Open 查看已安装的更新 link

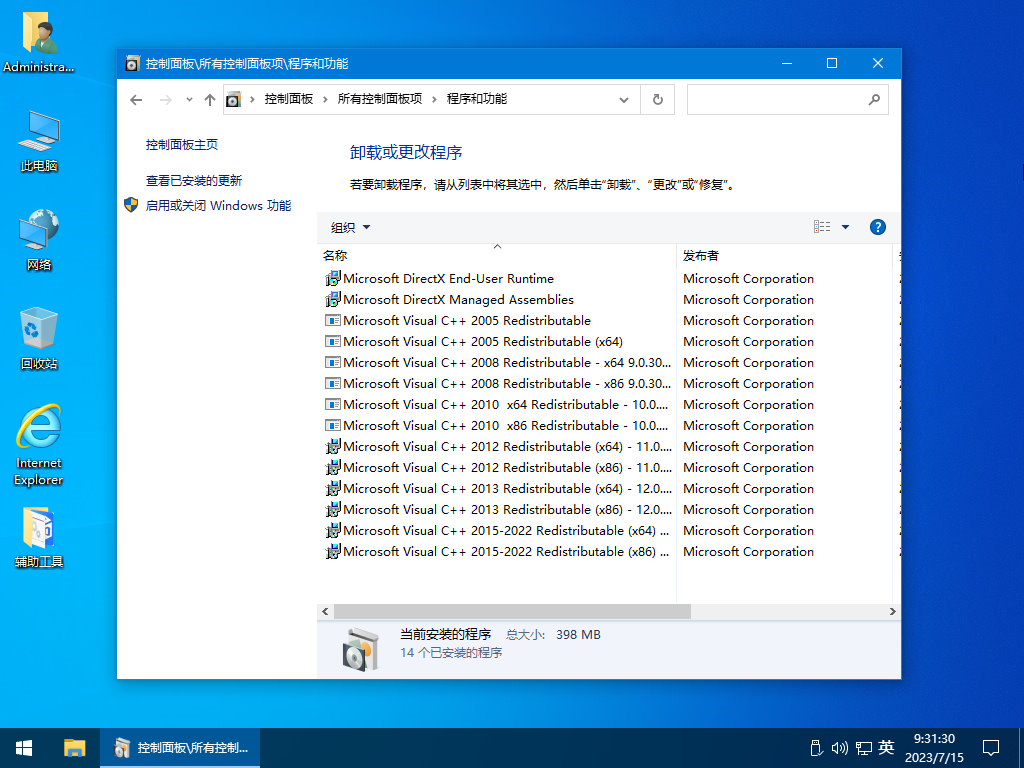[193, 180]
